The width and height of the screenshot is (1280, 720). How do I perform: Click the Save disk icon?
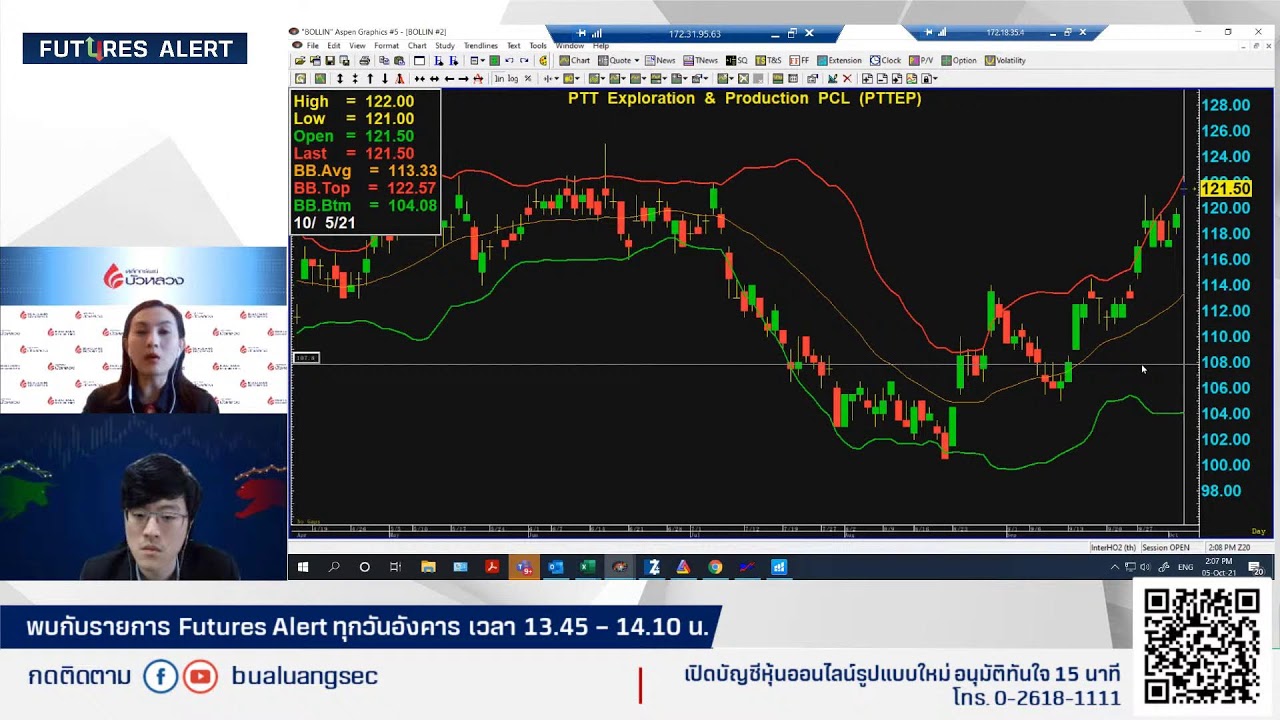coord(330,60)
